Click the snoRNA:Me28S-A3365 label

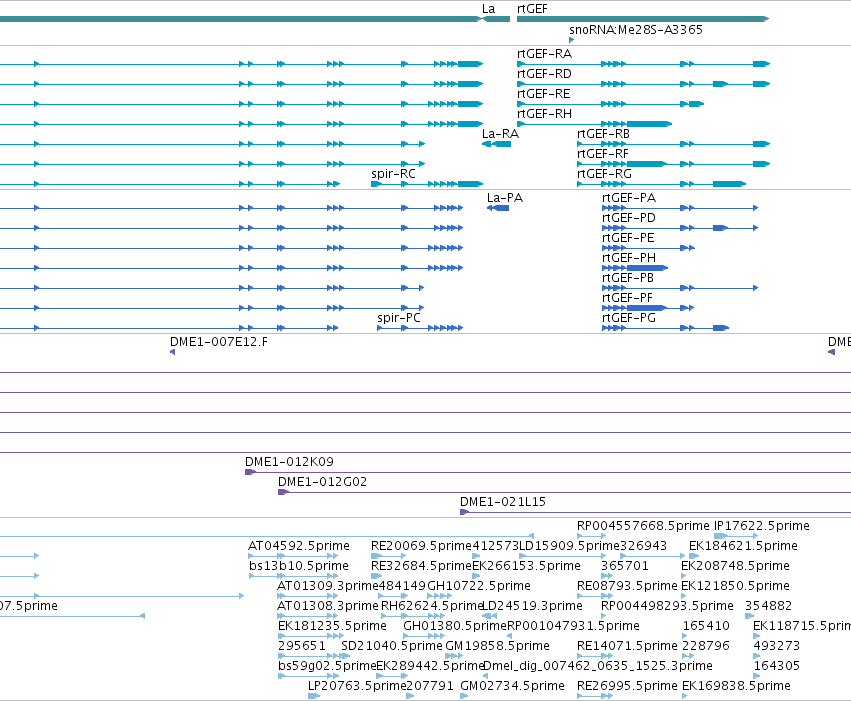pos(636,29)
